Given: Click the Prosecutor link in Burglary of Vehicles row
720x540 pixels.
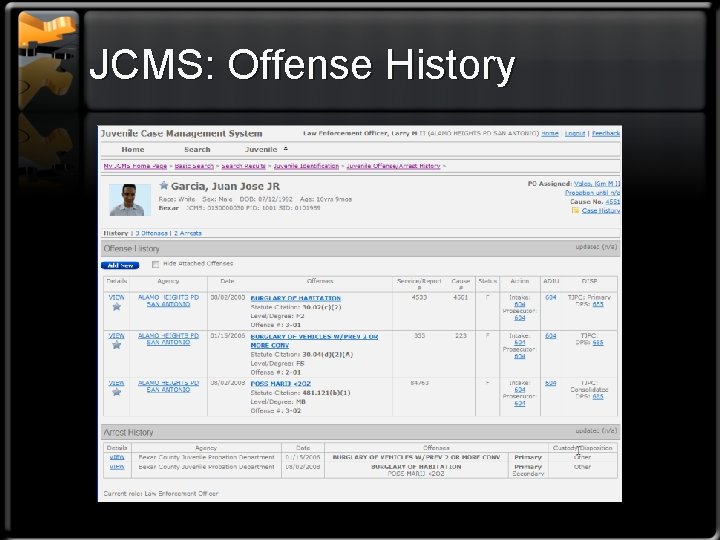Looking at the screenshot, I should coord(519,356).
